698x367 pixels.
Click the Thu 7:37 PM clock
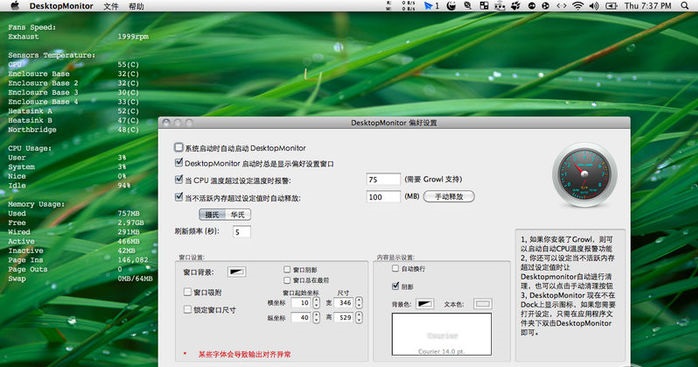(648, 6)
